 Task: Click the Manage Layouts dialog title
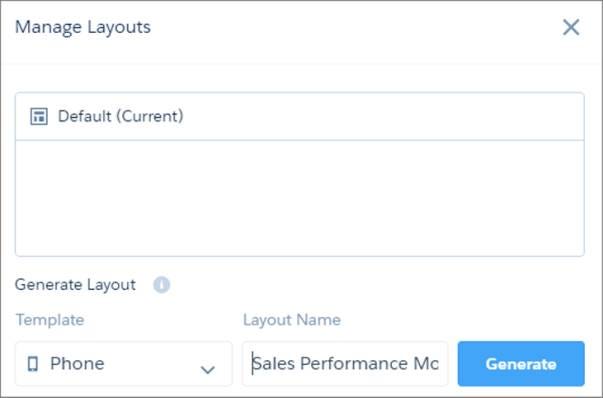[x=83, y=27]
